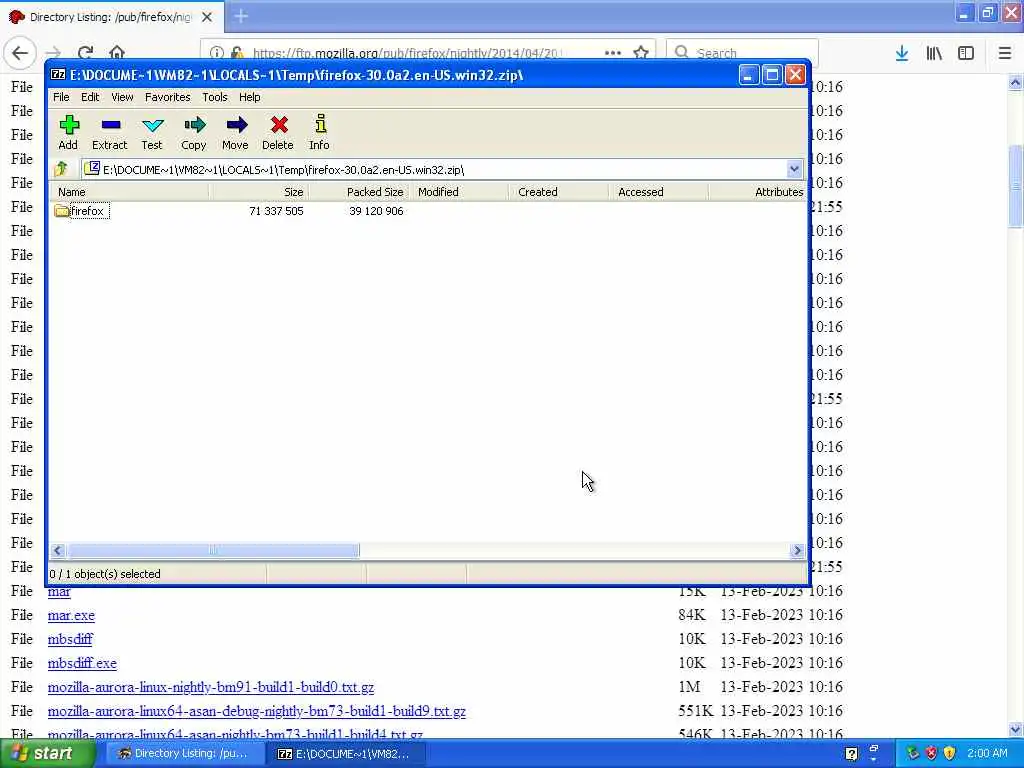Select the Directory Listing browser tab
This screenshot has height=768, width=1024.
pyautogui.click(x=112, y=17)
